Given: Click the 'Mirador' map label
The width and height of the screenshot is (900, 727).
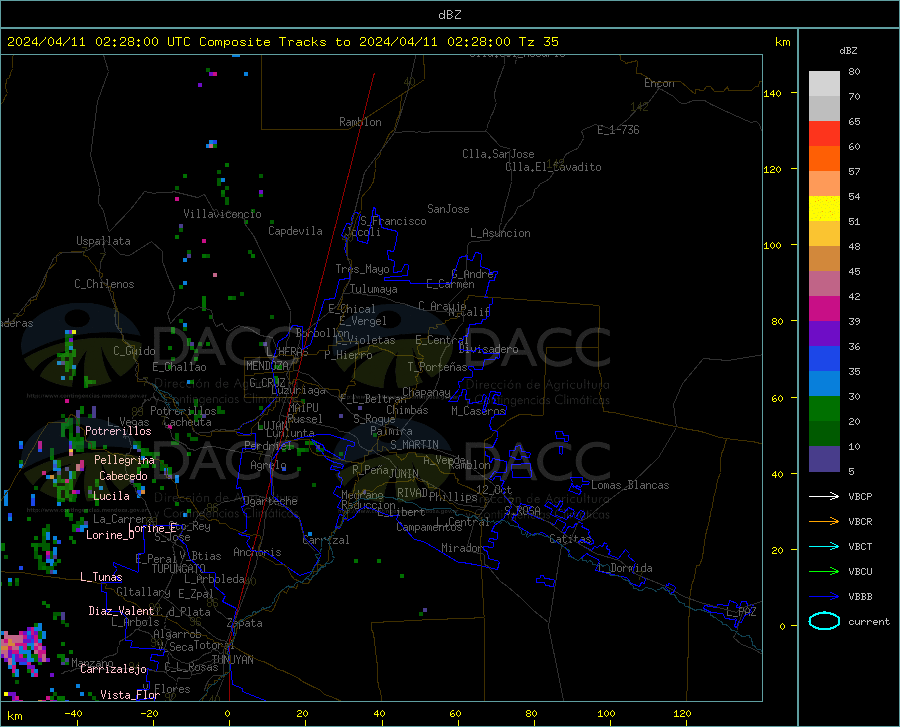Looking at the screenshot, I should point(461,549).
